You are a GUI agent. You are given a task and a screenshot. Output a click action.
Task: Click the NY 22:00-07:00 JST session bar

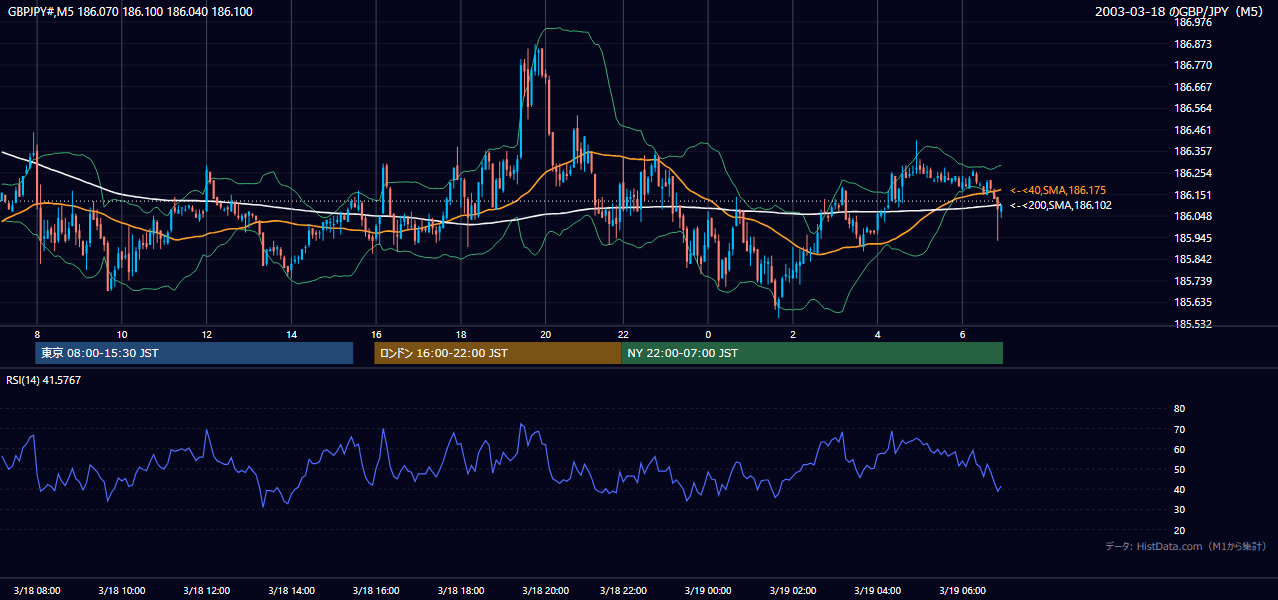click(x=812, y=353)
